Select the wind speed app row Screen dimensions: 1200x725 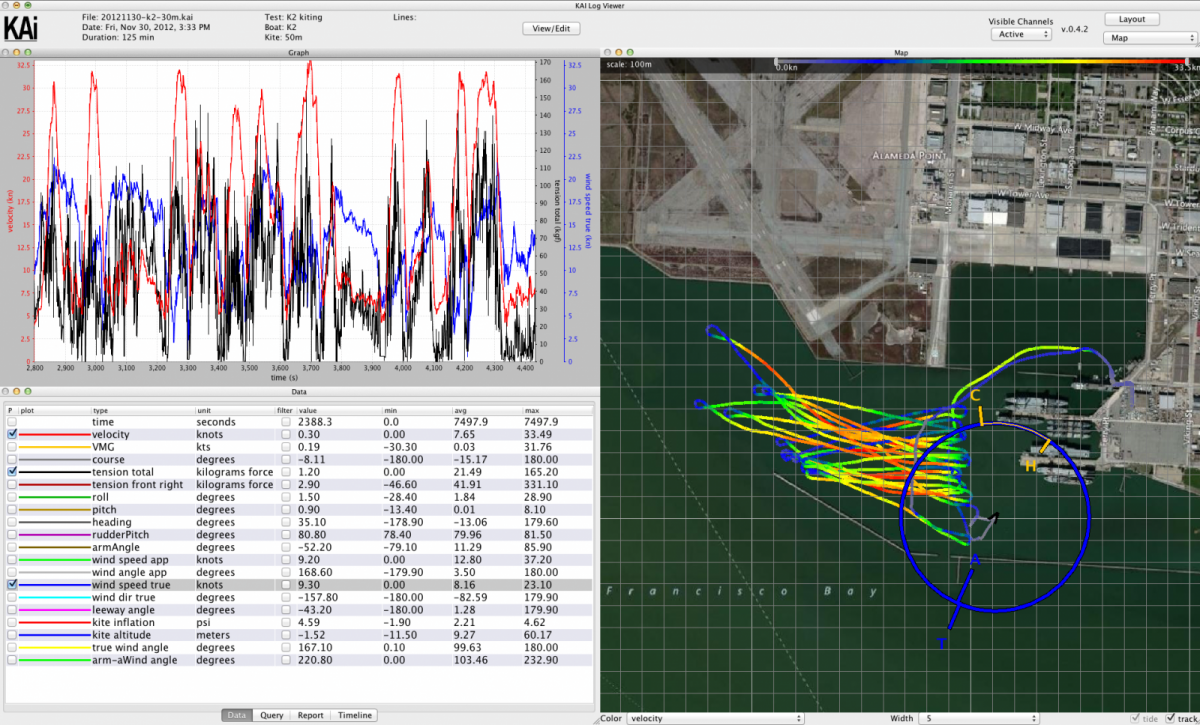[x=299, y=560]
